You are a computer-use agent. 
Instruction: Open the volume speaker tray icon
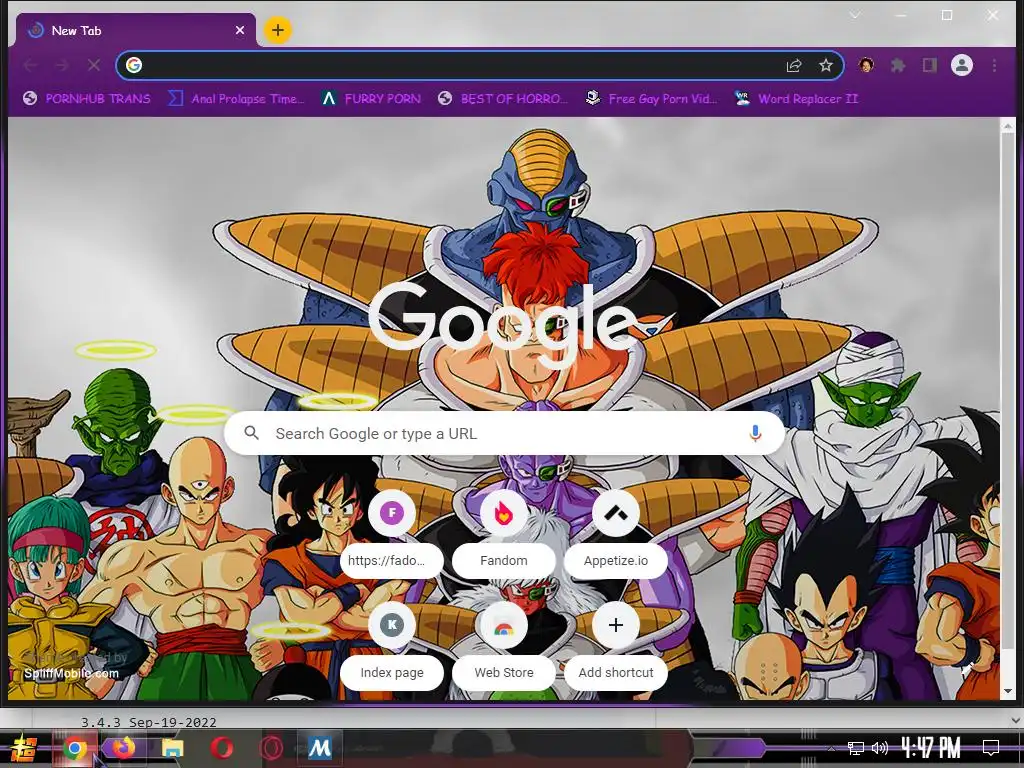[x=880, y=748]
